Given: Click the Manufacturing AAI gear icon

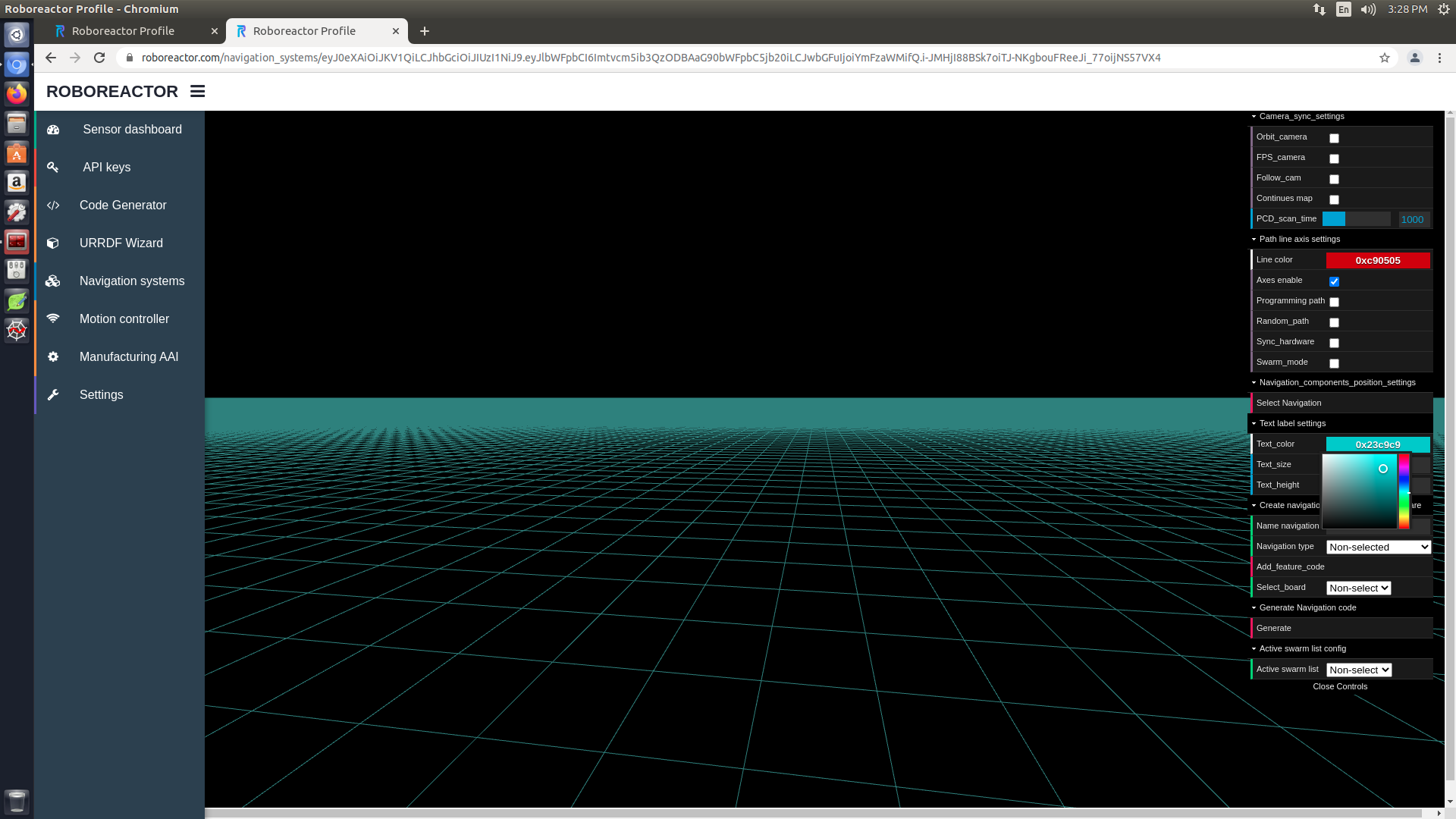Looking at the screenshot, I should click(x=53, y=357).
